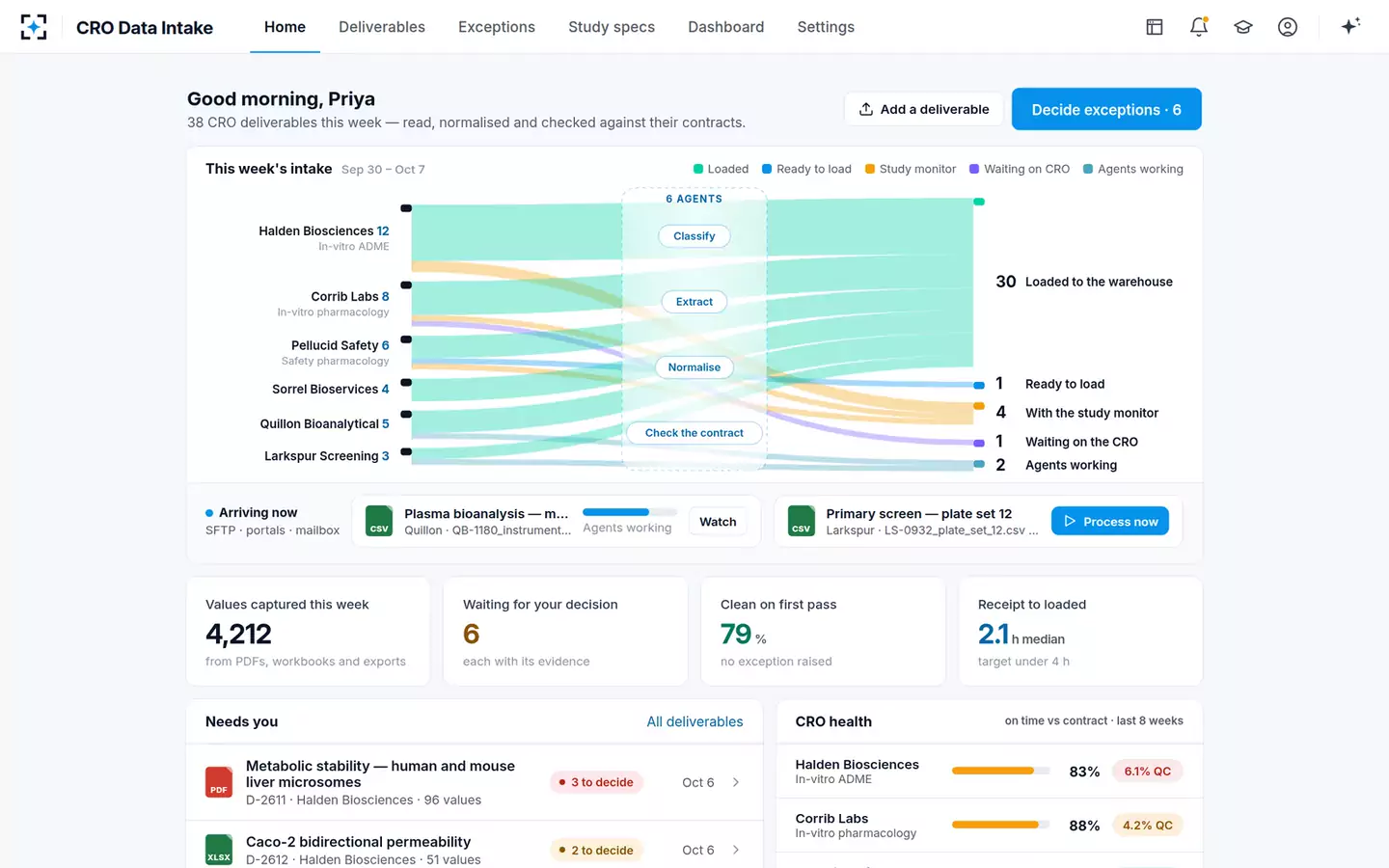Click the CSV file icon for Plasma bioanalysis
1389x868 pixels.
click(379, 521)
